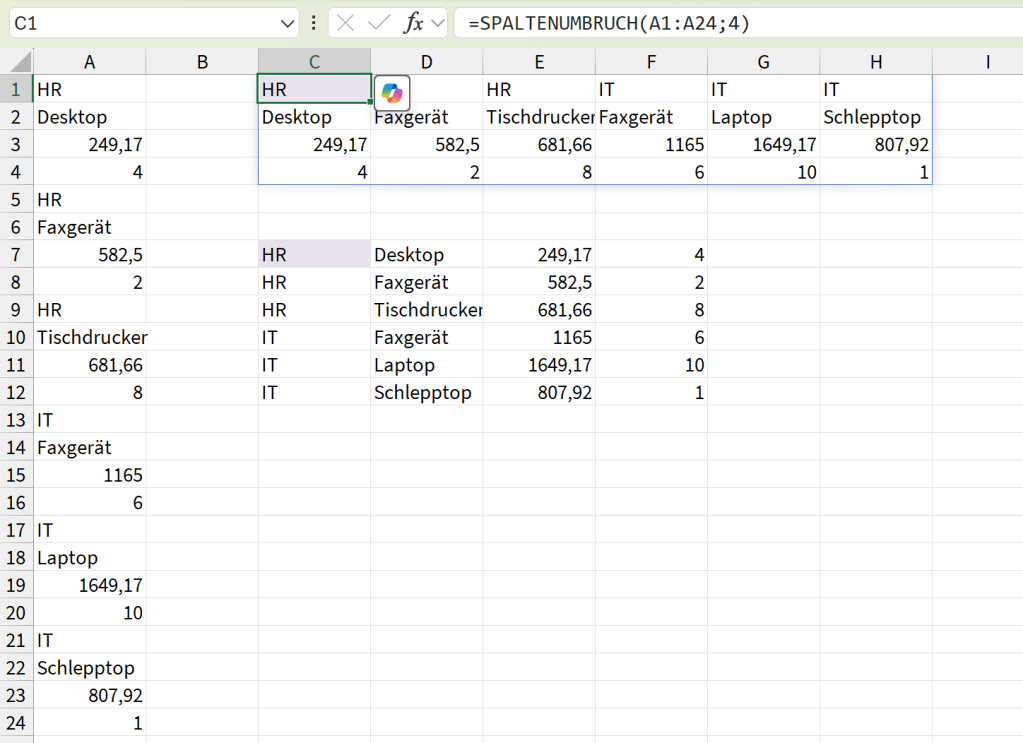Open the Copilot icon next to cell C1
1023x743 pixels.
[391, 93]
